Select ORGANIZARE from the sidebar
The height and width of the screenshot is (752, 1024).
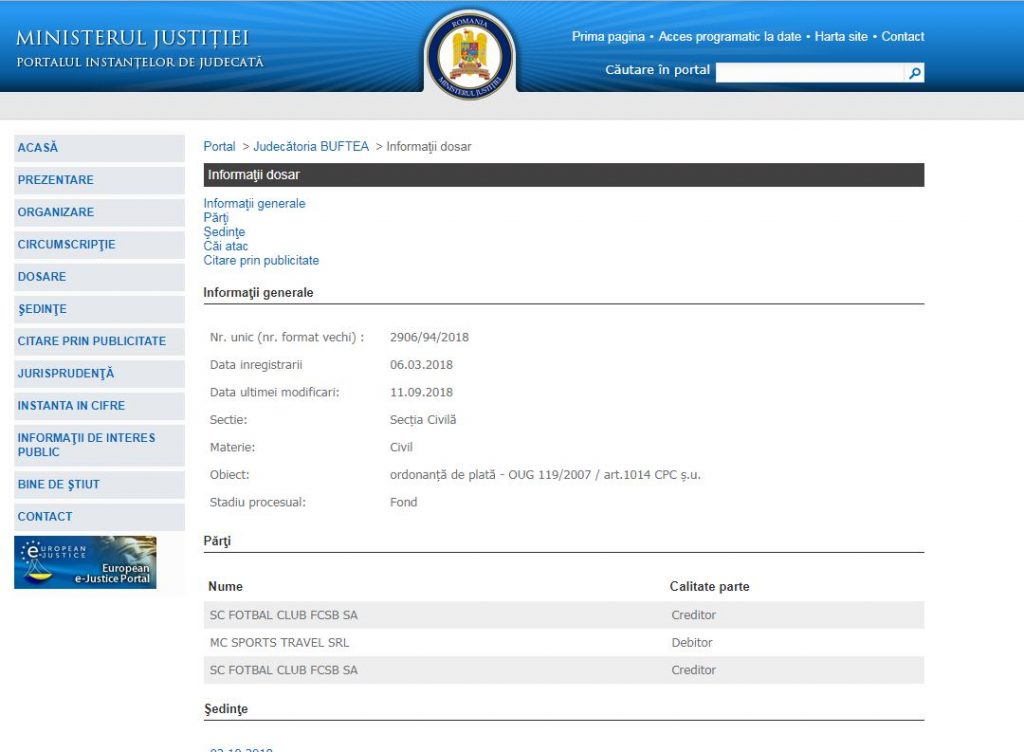click(x=56, y=212)
